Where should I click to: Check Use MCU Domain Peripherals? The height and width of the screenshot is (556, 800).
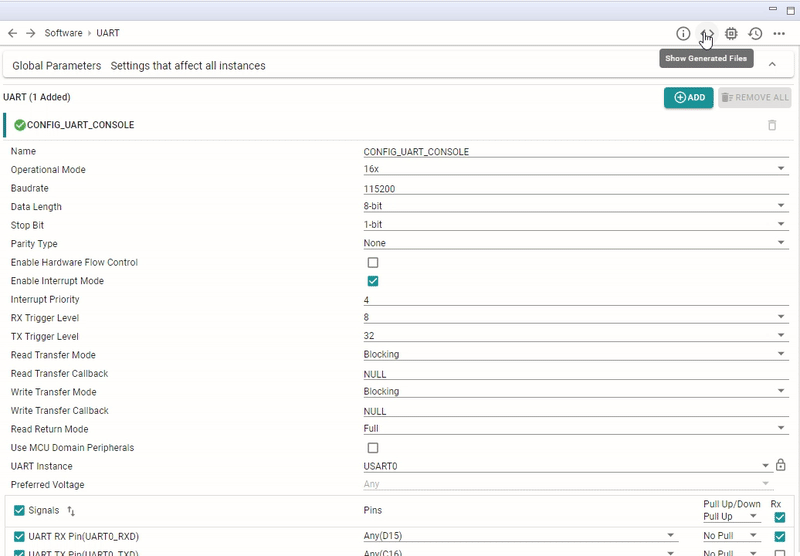(x=373, y=447)
